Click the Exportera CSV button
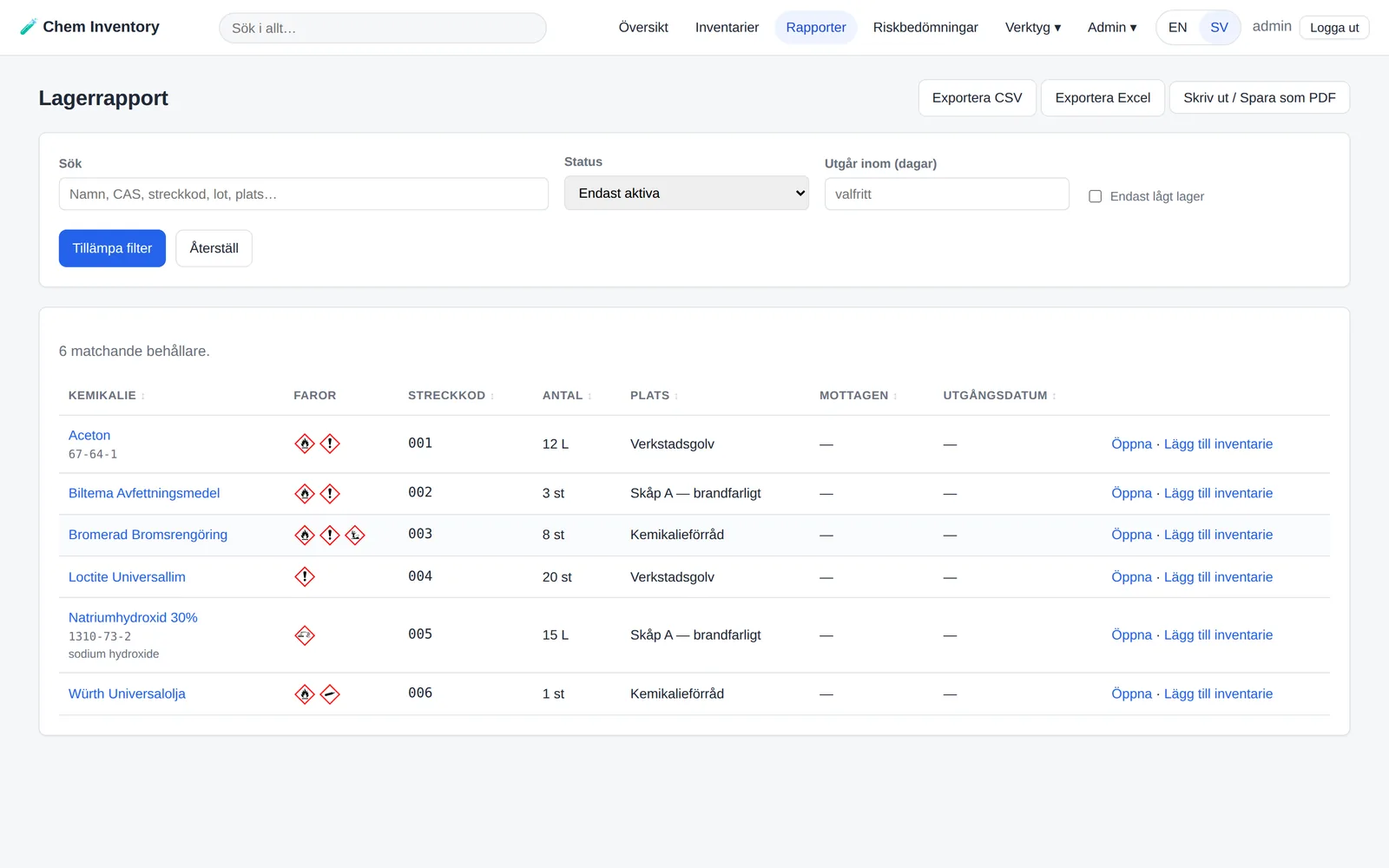Viewport: 1389px width, 868px height. [x=978, y=98]
